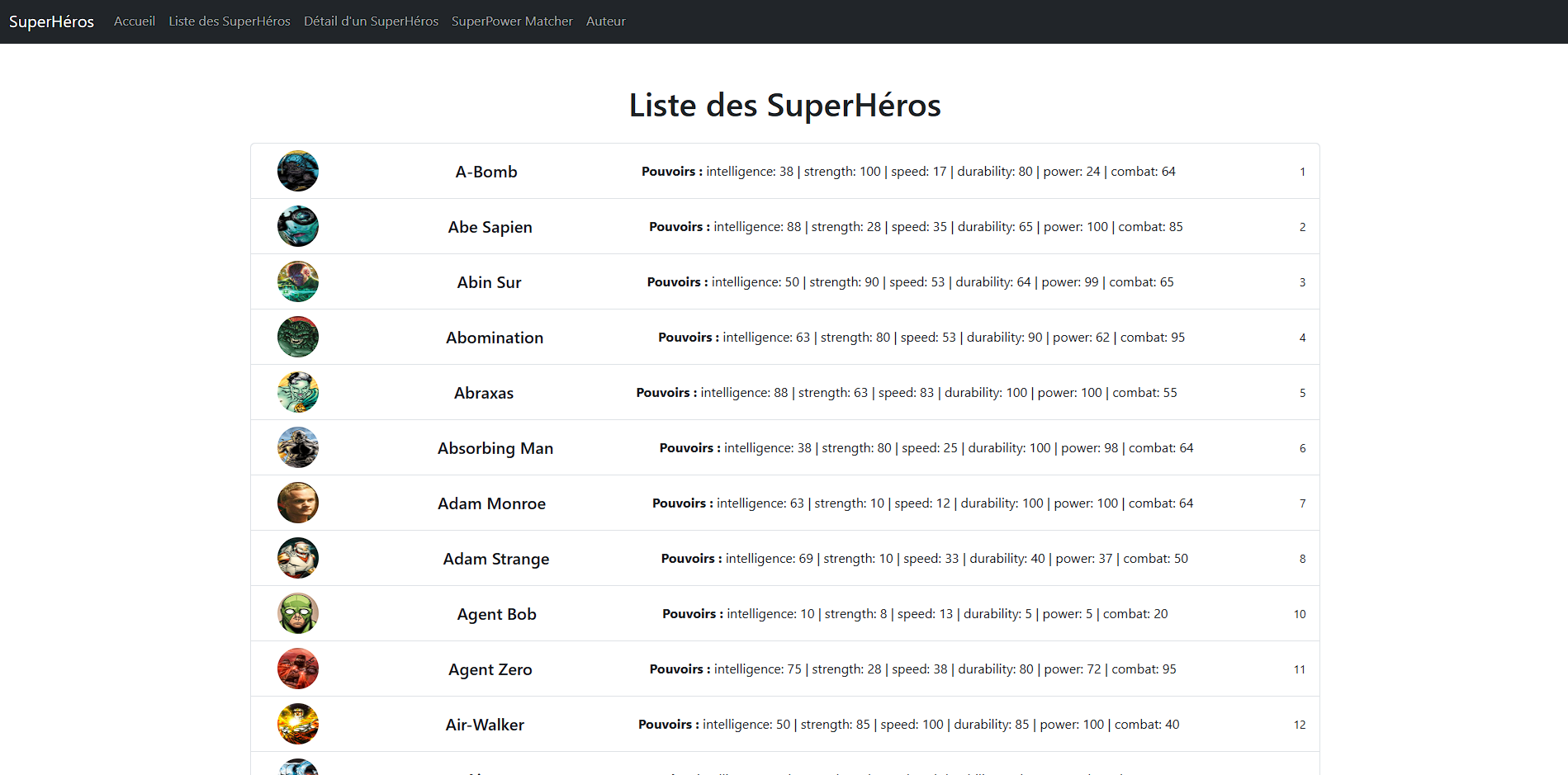Screen dimensions: 1568x775
Task: Select the Agent Zero name
Action: [x=490, y=669]
